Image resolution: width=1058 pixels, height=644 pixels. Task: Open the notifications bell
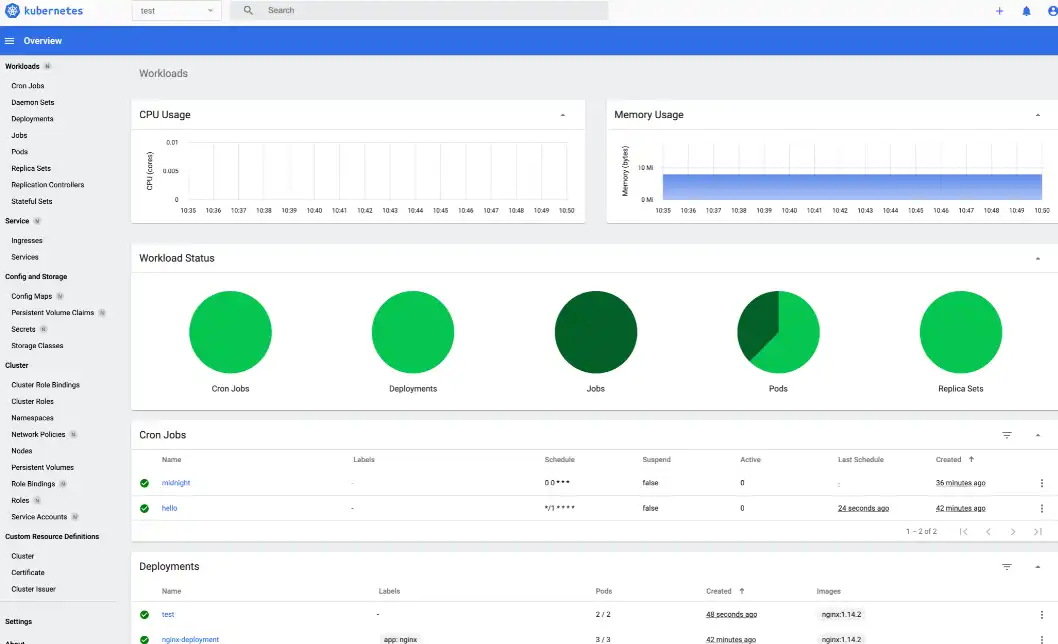click(x=1028, y=11)
